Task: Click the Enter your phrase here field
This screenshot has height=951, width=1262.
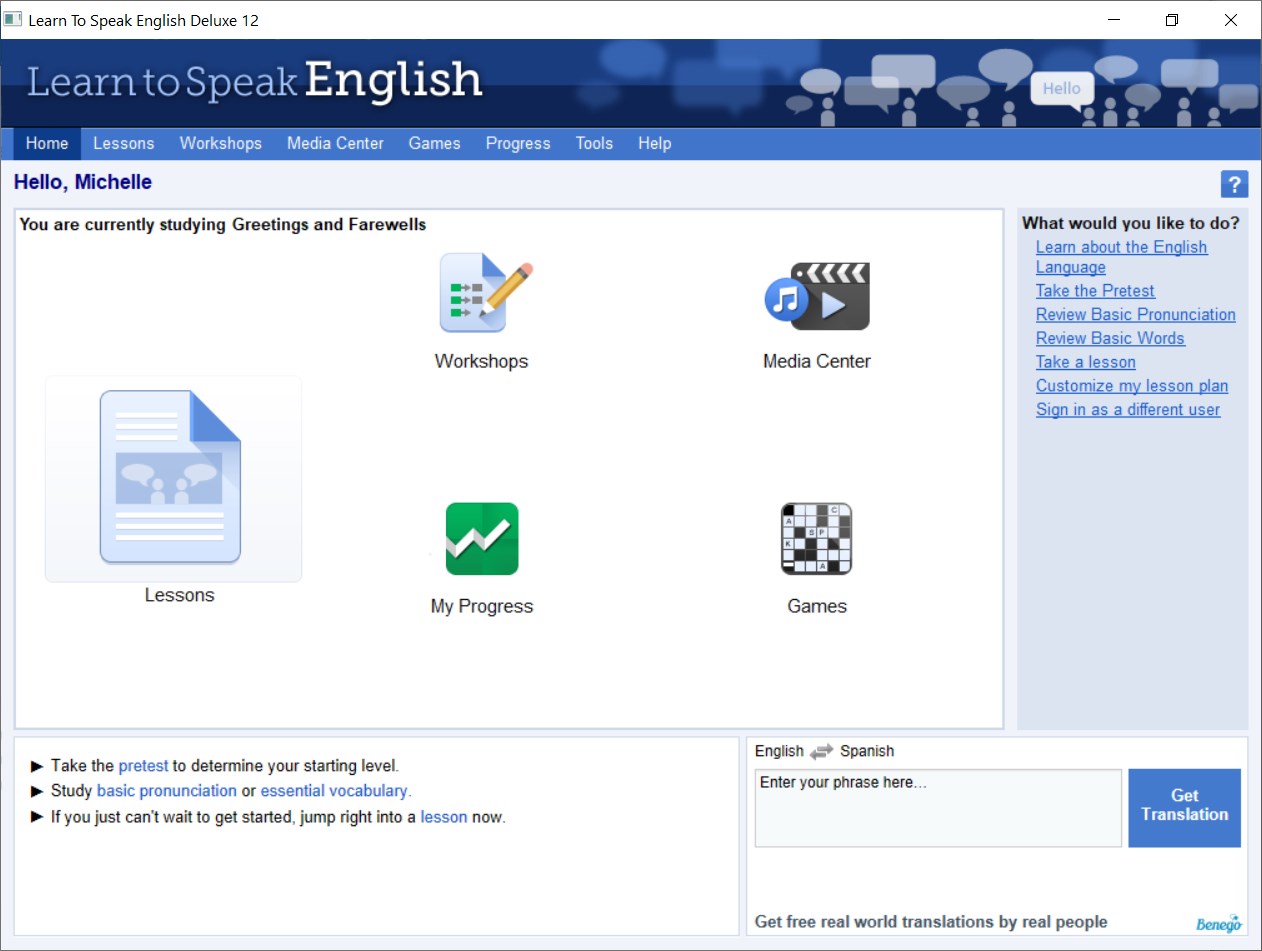Action: coord(937,808)
